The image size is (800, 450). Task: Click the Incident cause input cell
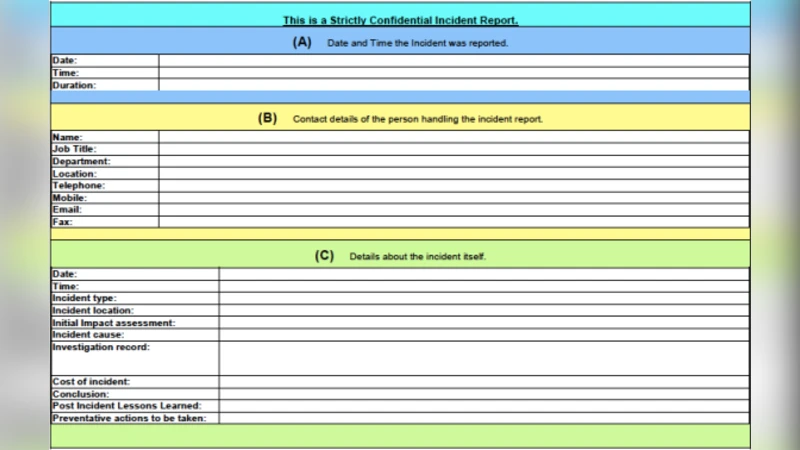point(483,335)
